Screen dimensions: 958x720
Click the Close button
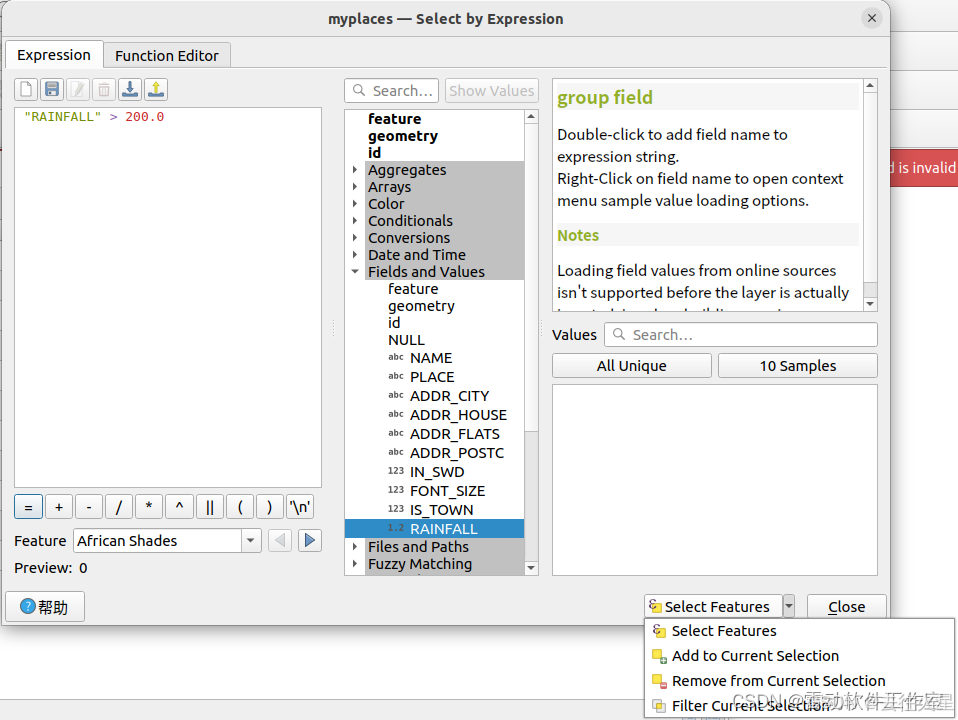[847, 607]
